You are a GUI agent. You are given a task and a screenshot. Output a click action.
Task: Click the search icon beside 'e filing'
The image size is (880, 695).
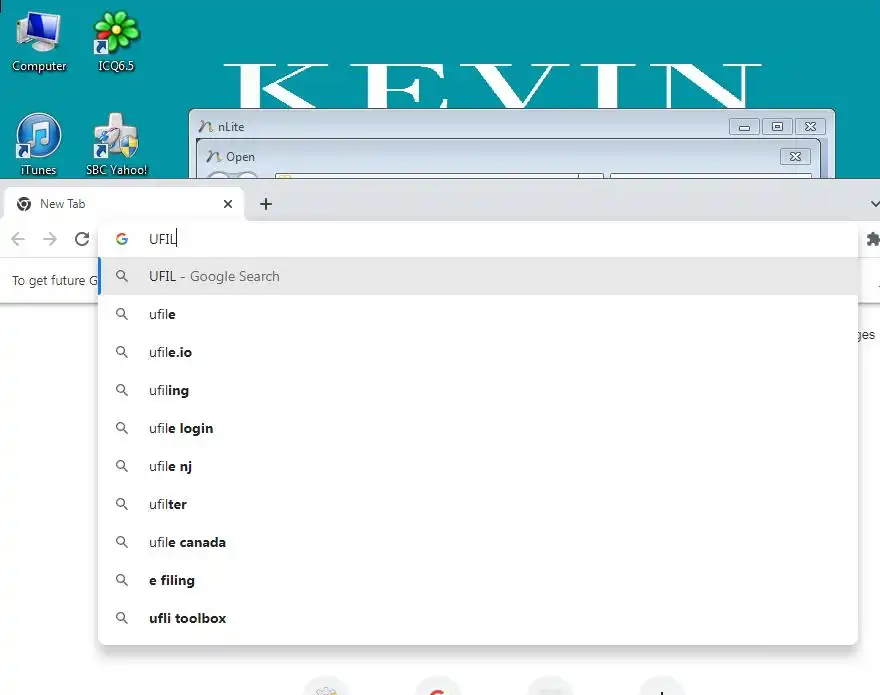(x=122, y=580)
